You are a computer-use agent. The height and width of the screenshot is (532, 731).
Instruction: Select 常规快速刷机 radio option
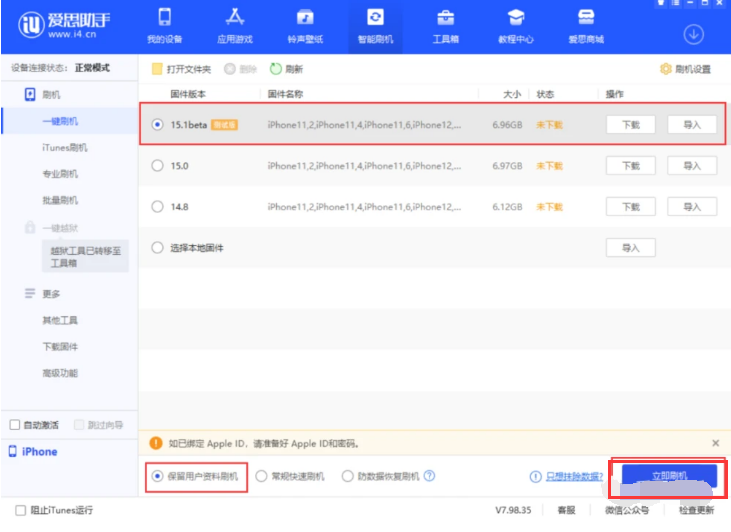tap(262, 477)
